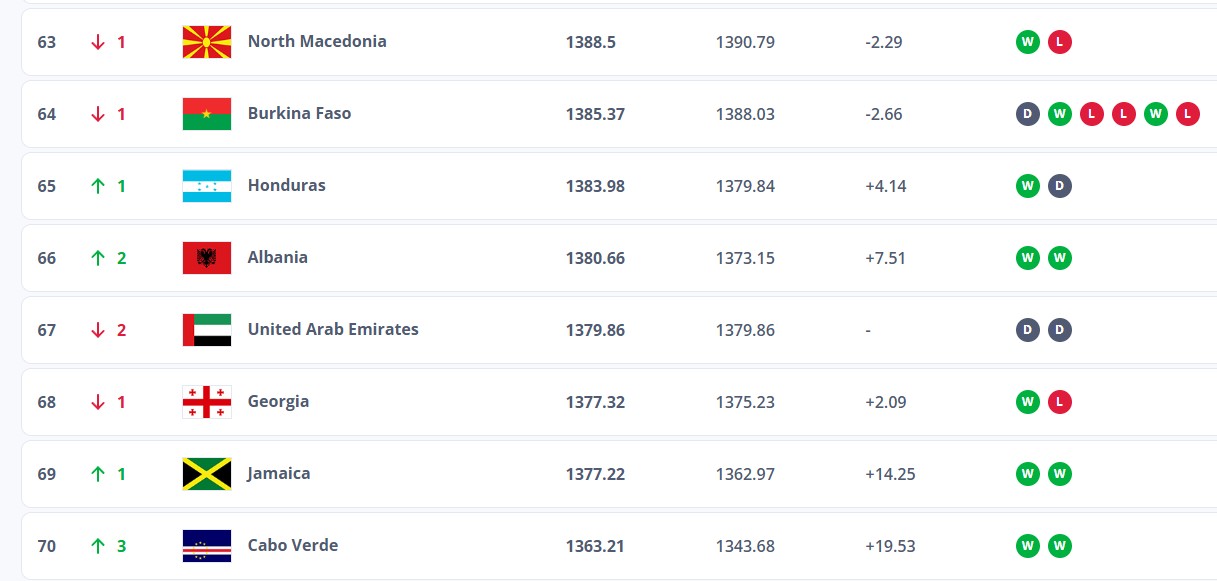Click the Honduras flag icon
1217x581 pixels.
click(207, 186)
